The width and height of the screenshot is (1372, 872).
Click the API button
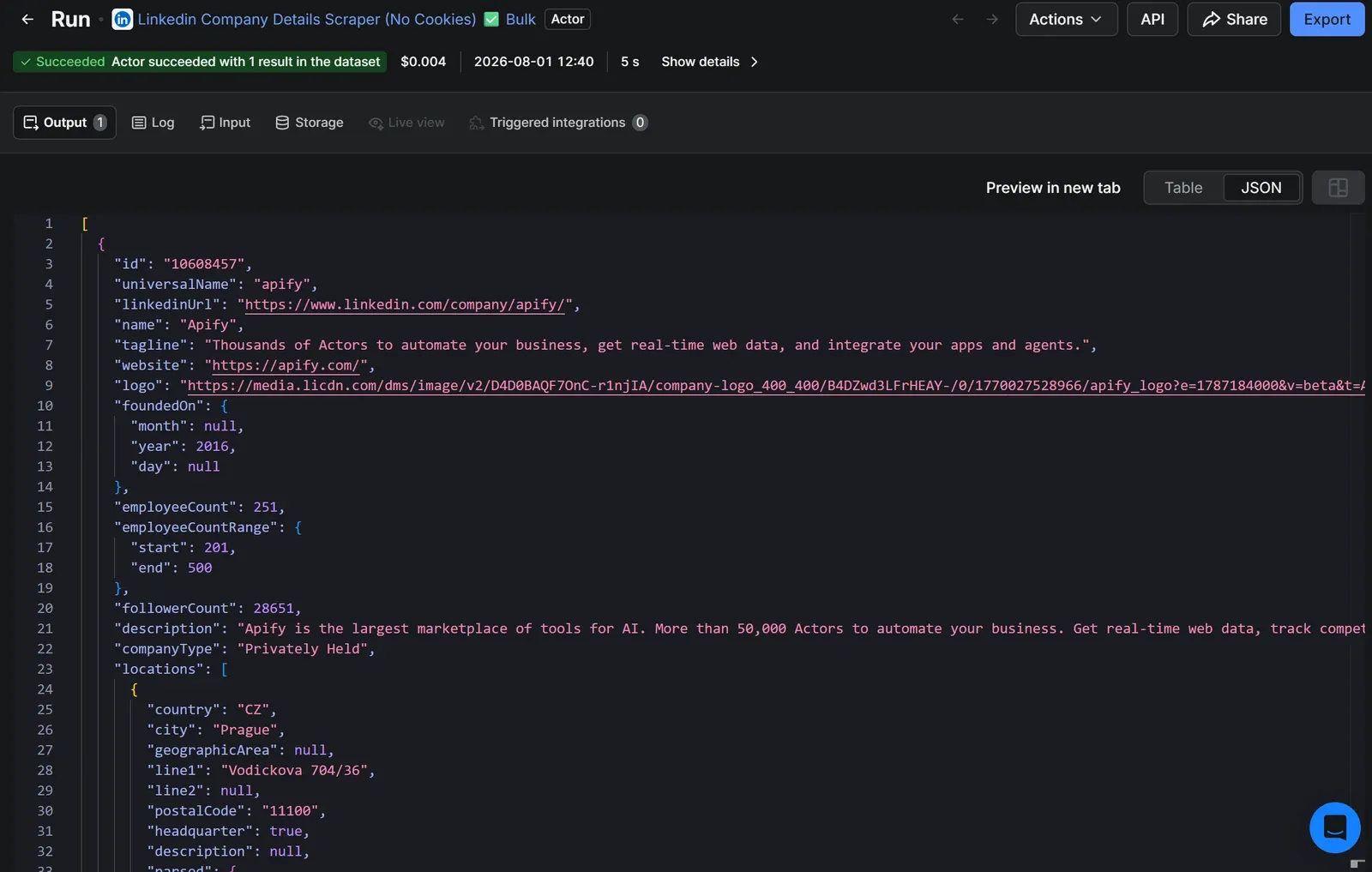[1152, 19]
